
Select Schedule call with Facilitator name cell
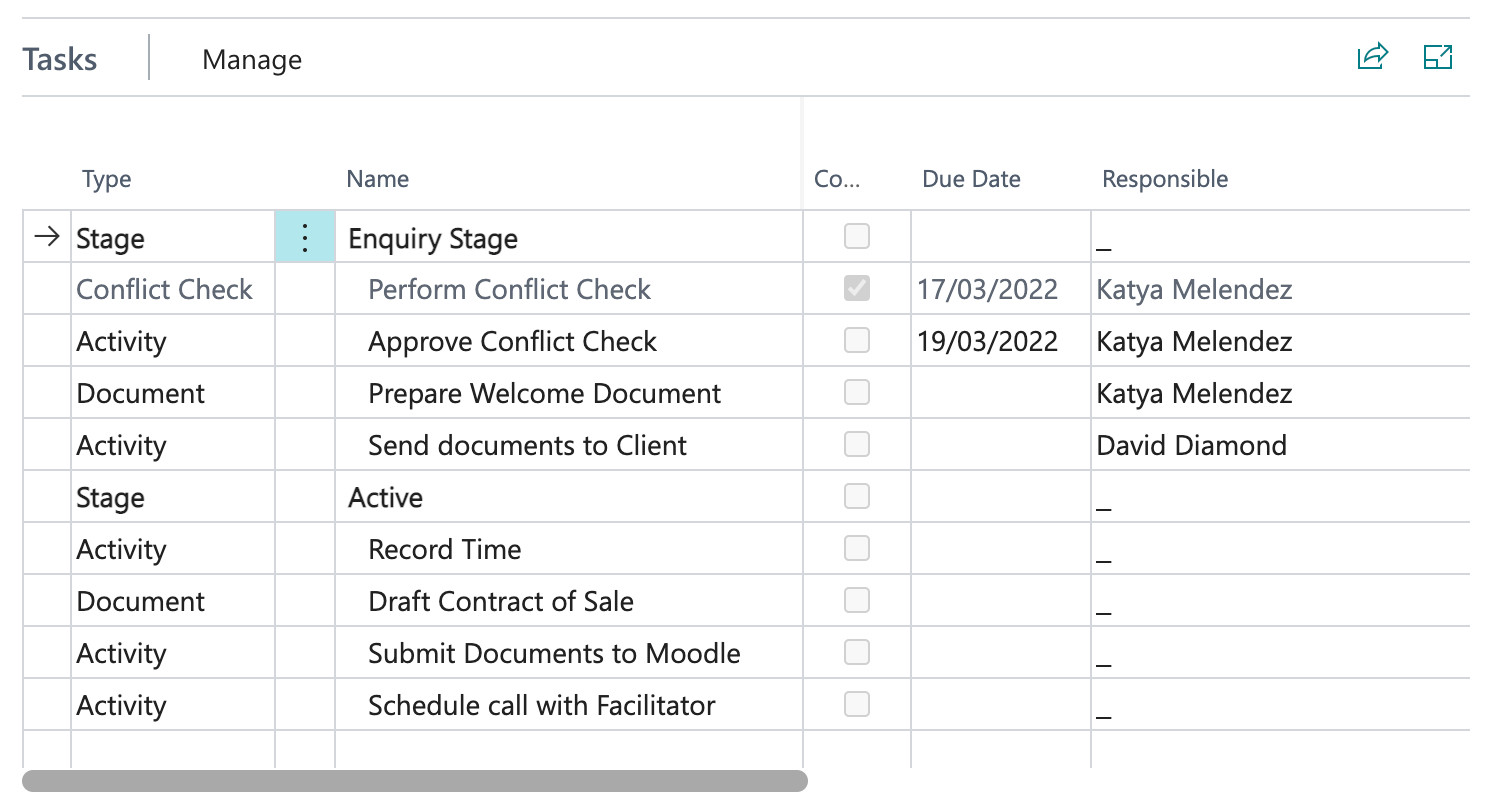coord(568,706)
